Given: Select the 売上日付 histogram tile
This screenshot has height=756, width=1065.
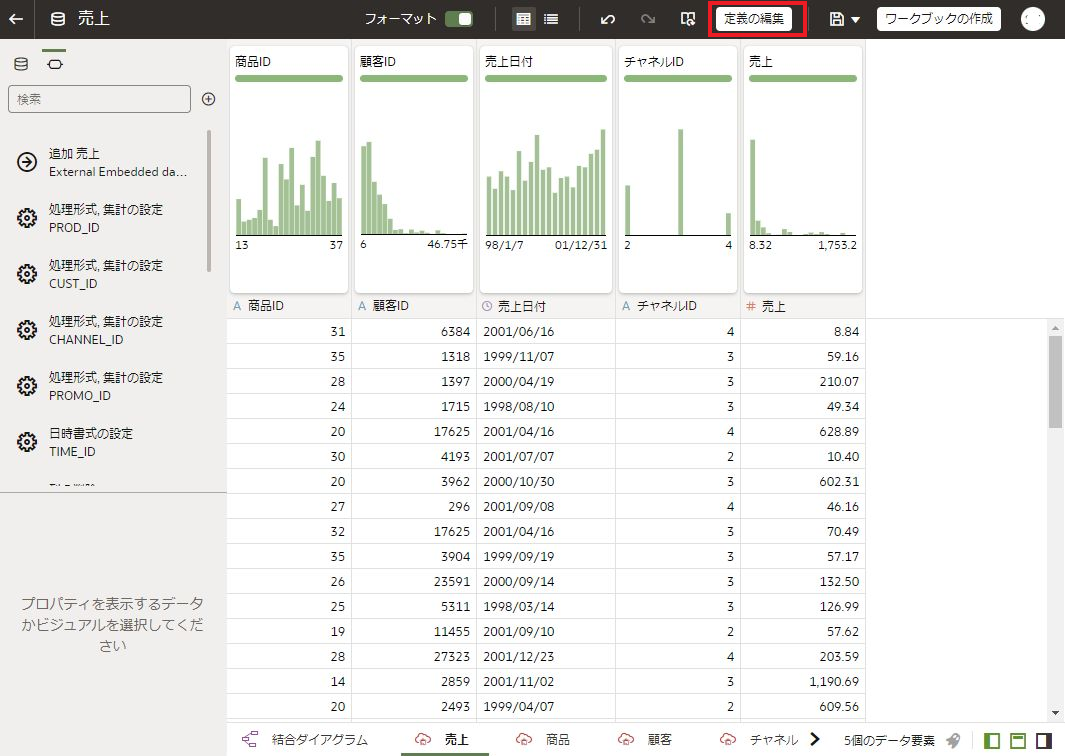Looking at the screenshot, I should click(x=545, y=169).
